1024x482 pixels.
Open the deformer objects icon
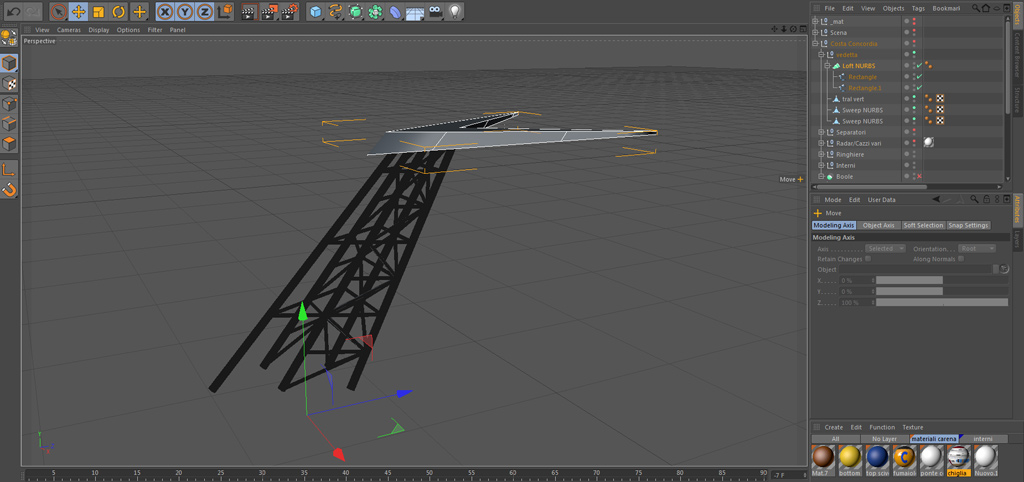(x=396, y=11)
